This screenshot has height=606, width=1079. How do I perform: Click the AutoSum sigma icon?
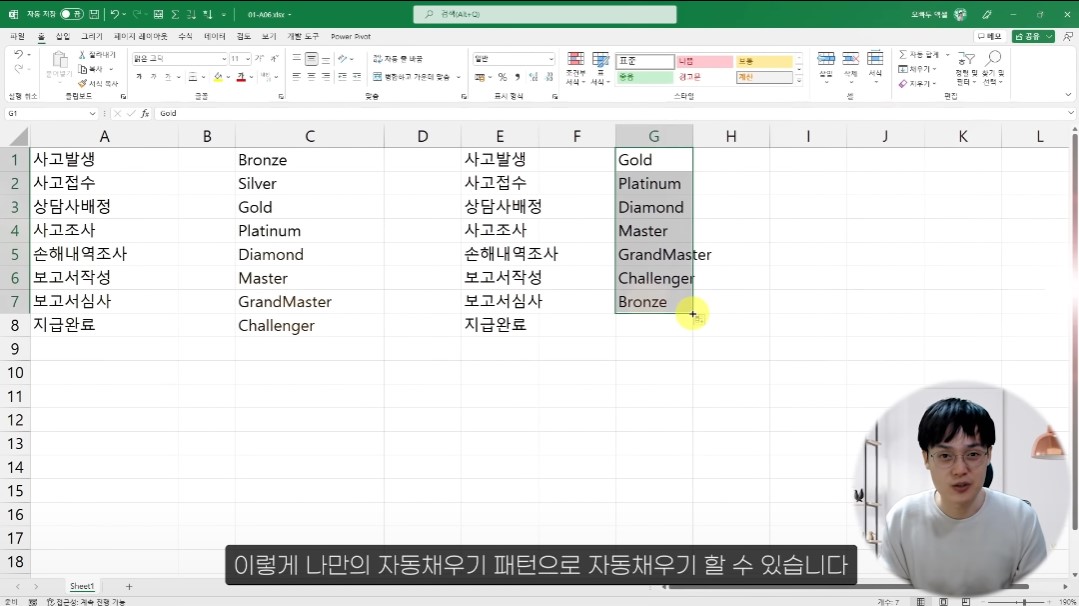903,54
